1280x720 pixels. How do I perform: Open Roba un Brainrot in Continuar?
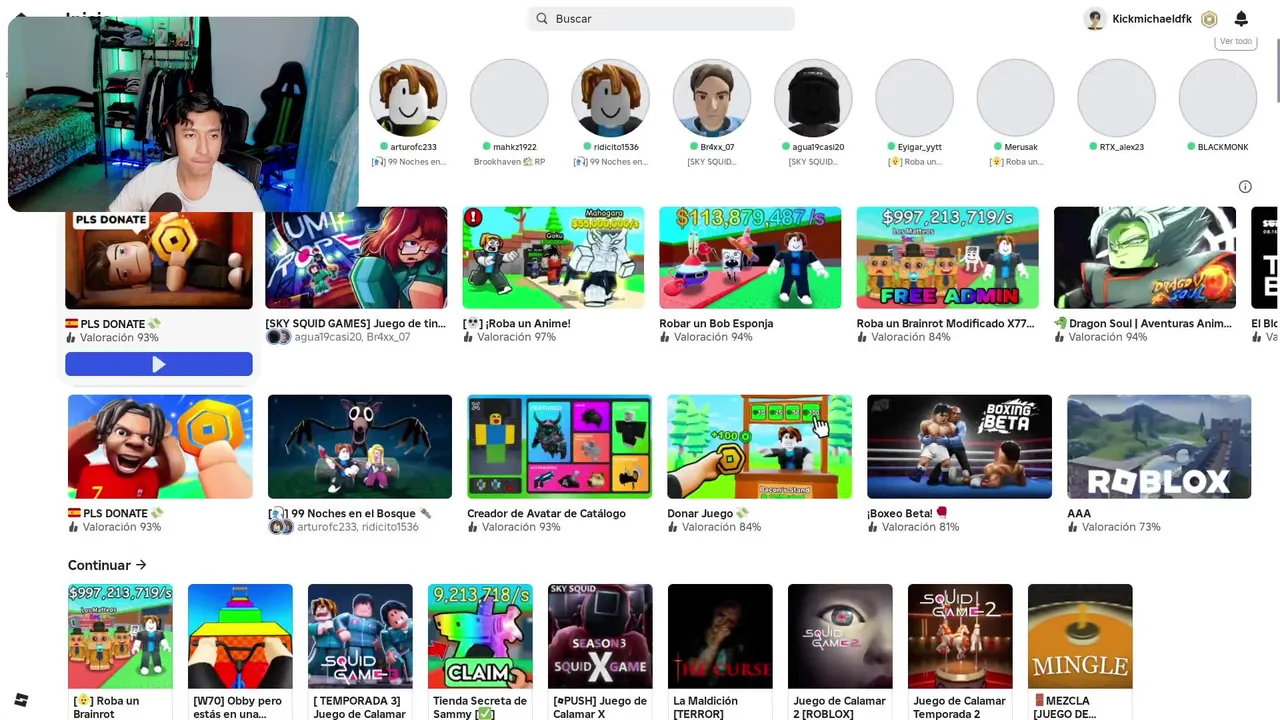[120, 636]
